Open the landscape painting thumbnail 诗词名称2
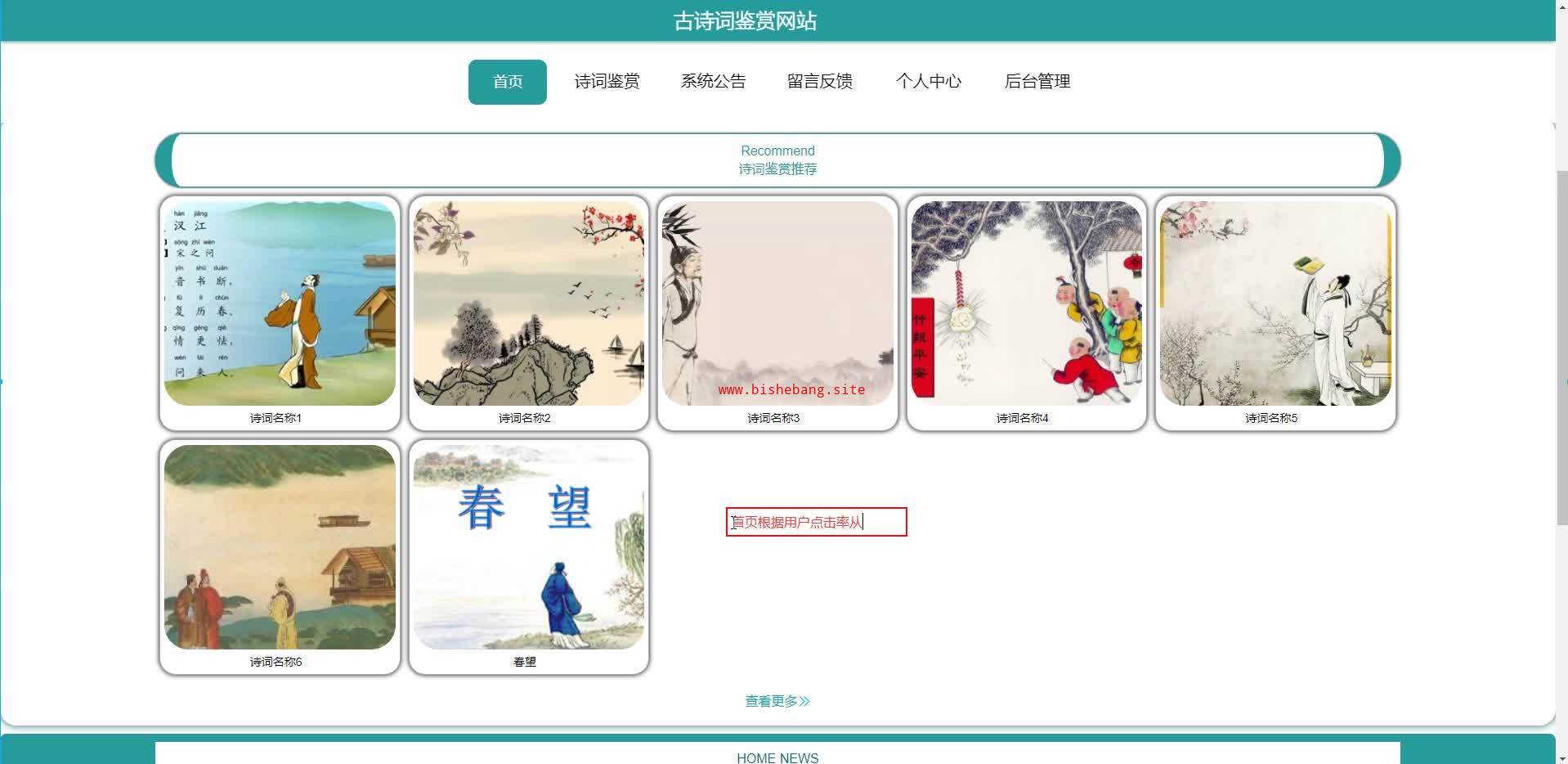The height and width of the screenshot is (764, 1568). click(x=529, y=303)
